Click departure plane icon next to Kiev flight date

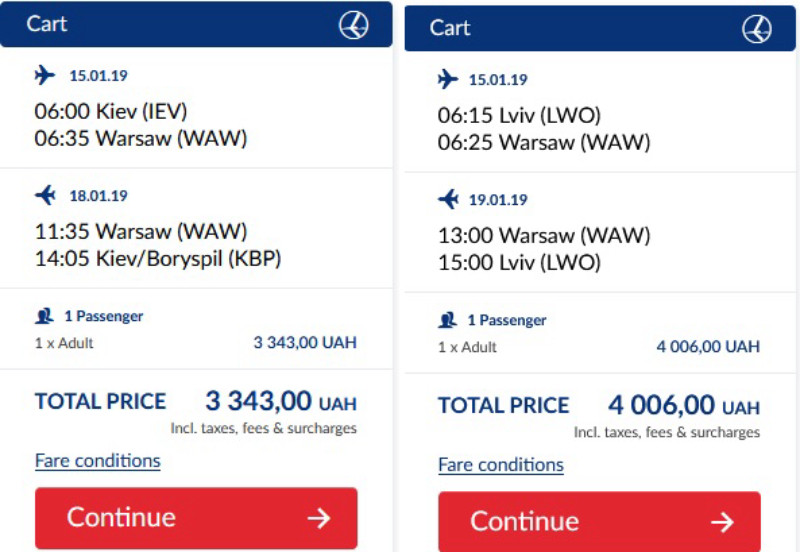point(45,75)
